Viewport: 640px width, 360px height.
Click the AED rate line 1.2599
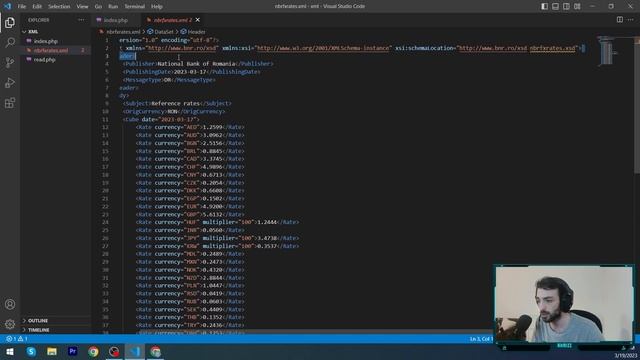tap(190, 127)
